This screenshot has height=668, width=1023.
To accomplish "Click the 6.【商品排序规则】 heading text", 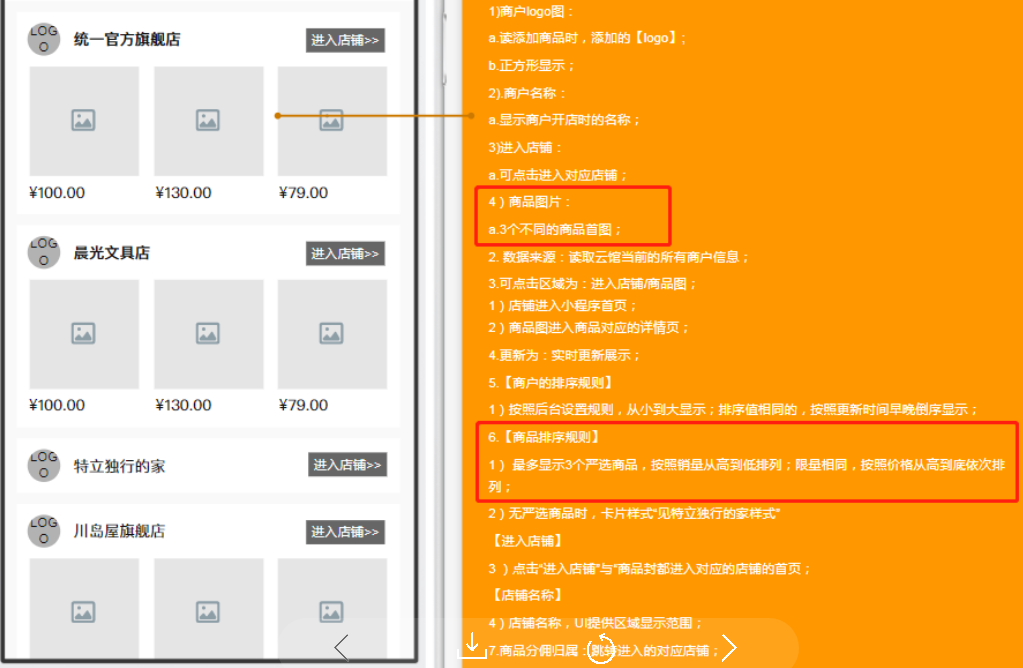I will coord(544,437).
